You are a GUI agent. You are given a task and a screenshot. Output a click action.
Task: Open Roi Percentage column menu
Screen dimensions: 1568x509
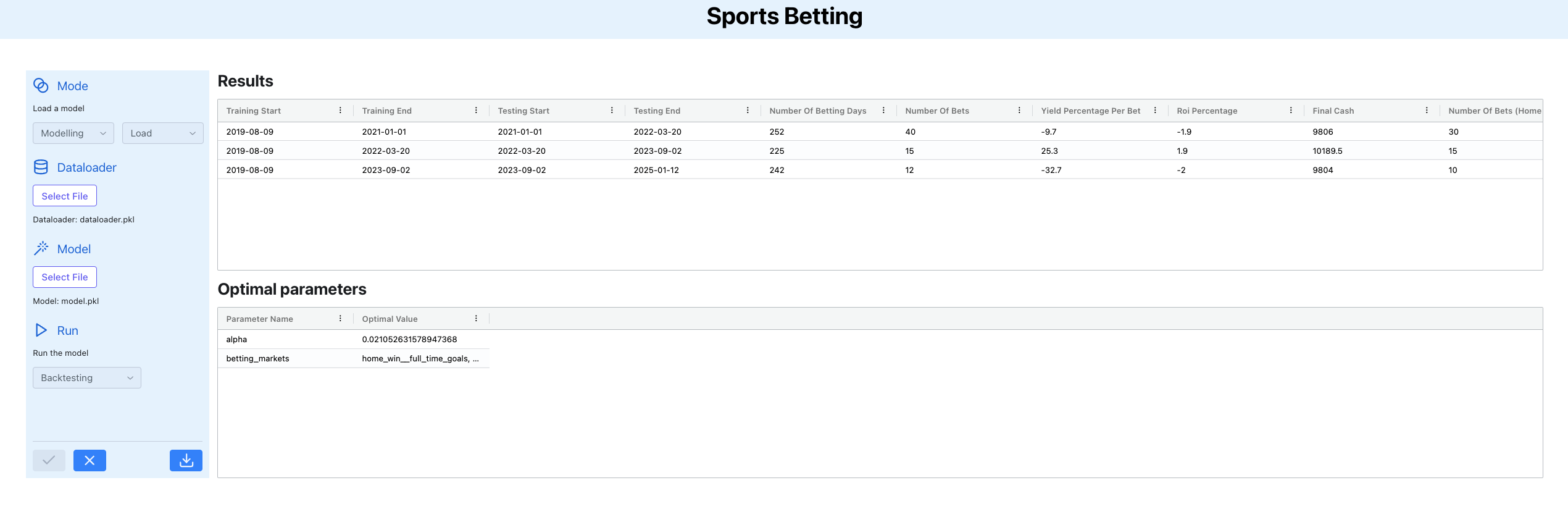point(1291,111)
